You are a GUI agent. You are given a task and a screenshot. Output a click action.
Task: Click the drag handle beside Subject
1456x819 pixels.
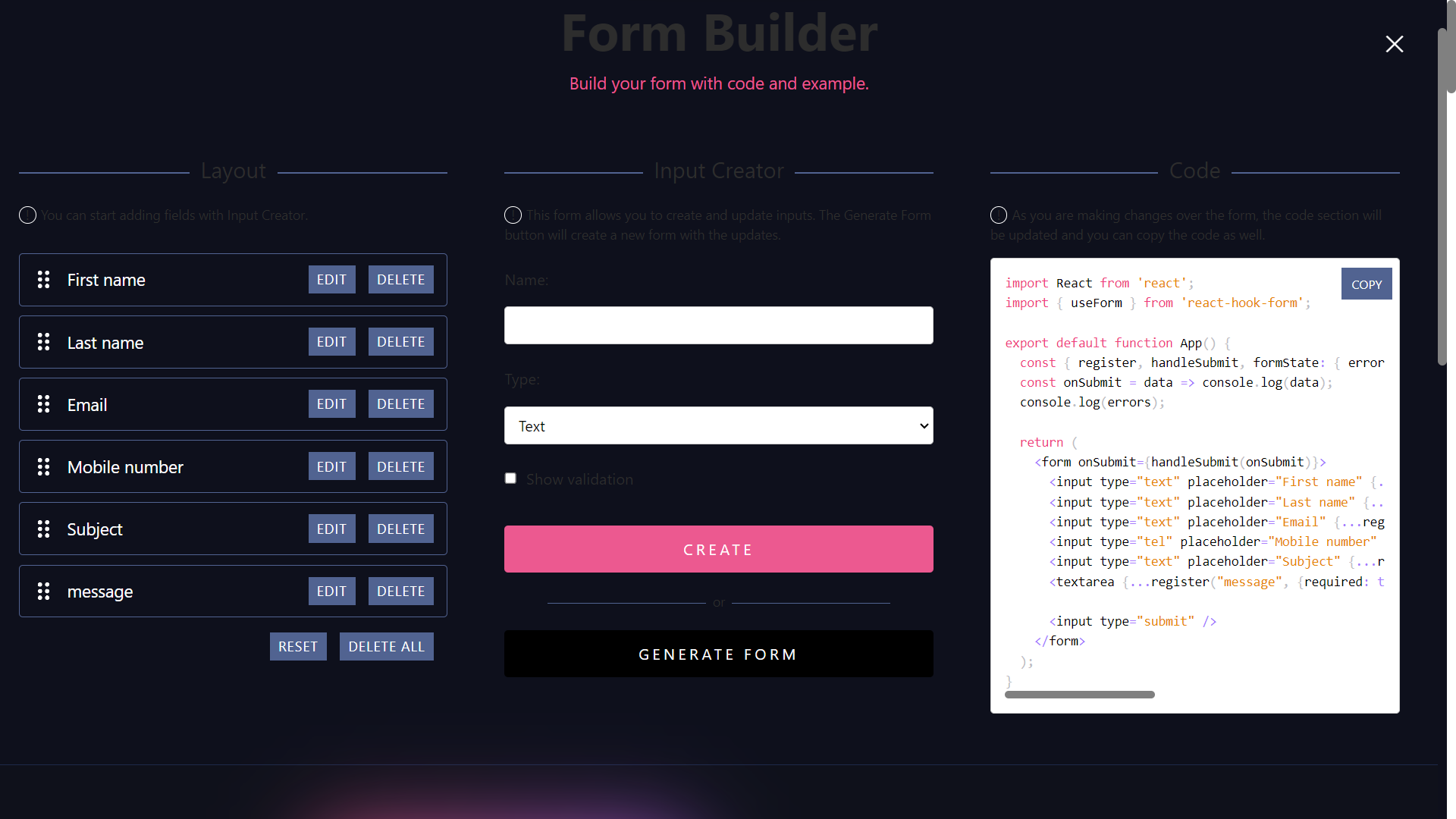[x=43, y=529]
